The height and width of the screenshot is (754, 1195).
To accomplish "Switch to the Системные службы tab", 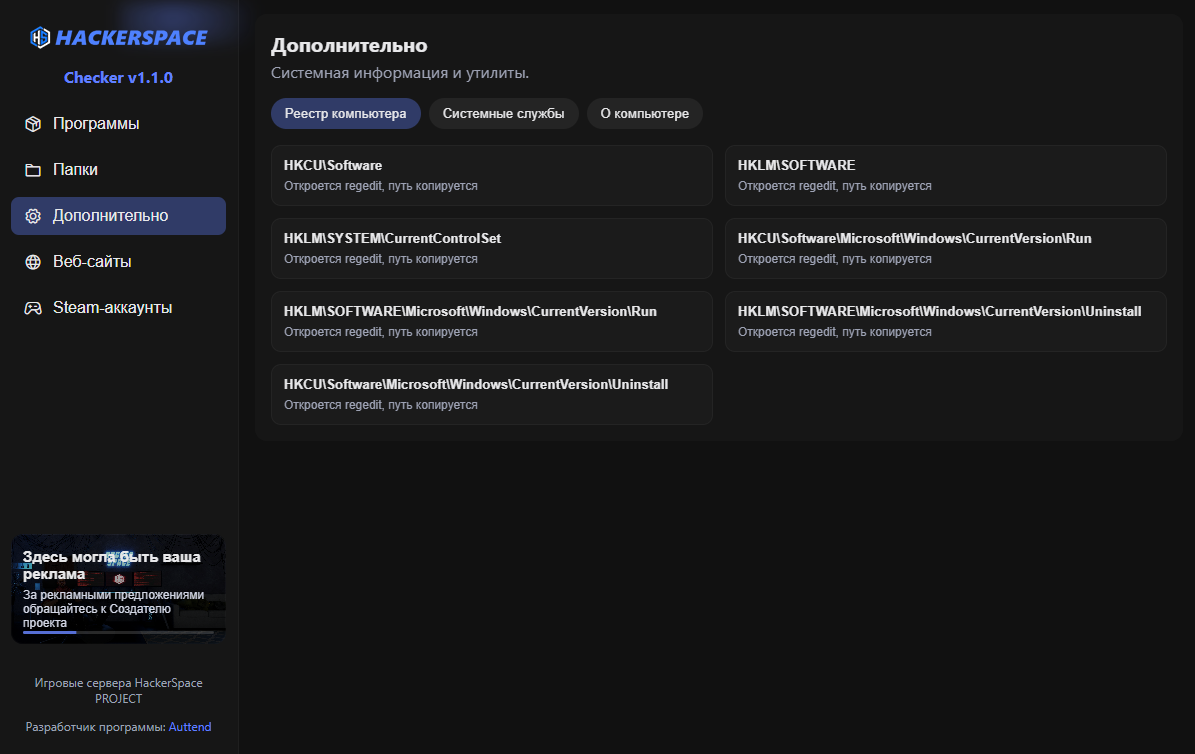I will pos(503,114).
